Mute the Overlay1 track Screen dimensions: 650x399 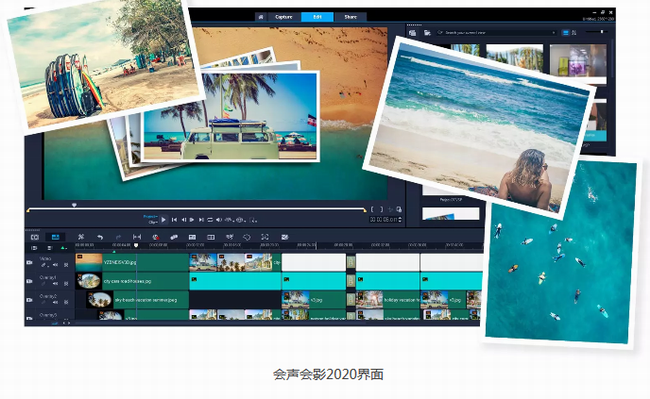pos(56,284)
